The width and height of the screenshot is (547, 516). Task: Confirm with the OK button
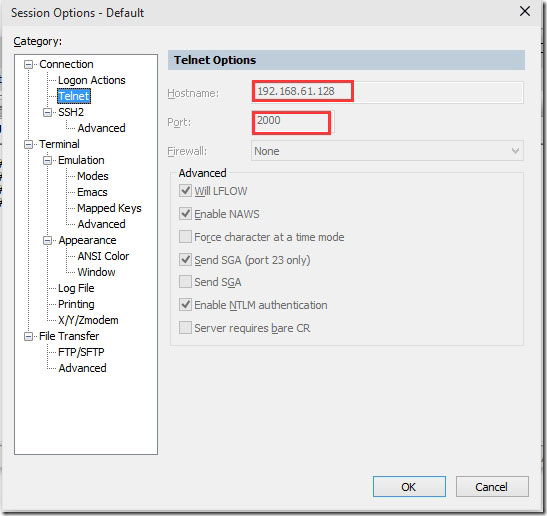(409, 487)
